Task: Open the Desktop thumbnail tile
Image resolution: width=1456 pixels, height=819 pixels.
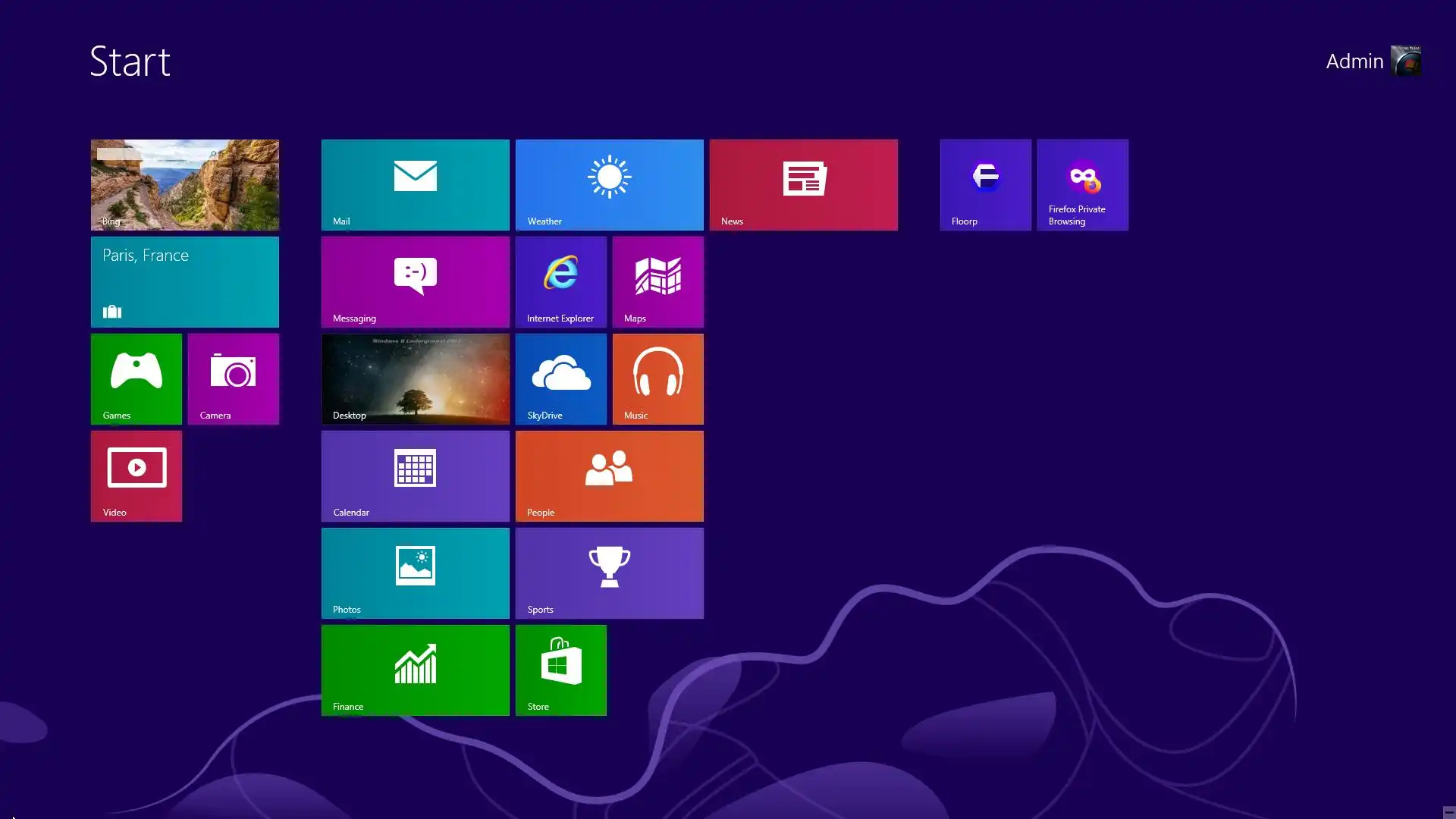Action: pyautogui.click(x=415, y=378)
